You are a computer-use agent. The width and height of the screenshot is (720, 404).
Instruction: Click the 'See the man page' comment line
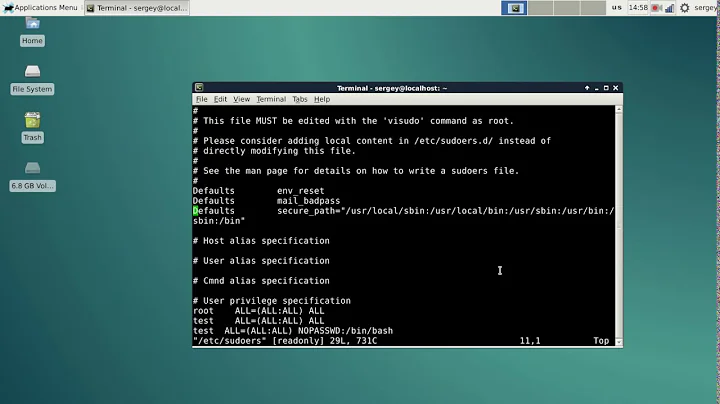point(356,171)
